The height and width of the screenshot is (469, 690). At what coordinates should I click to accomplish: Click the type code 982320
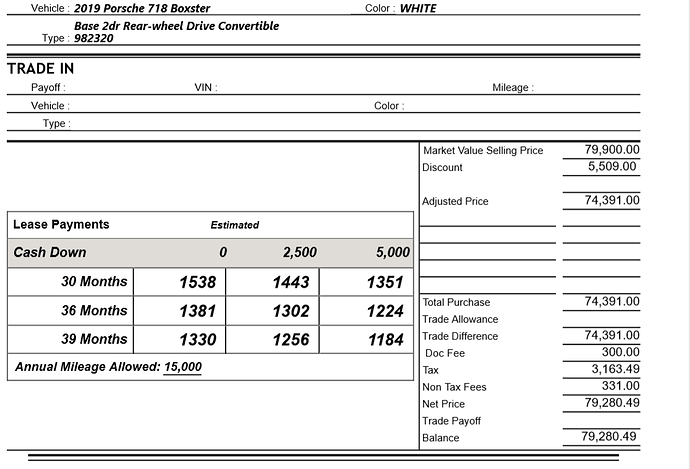[94, 38]
